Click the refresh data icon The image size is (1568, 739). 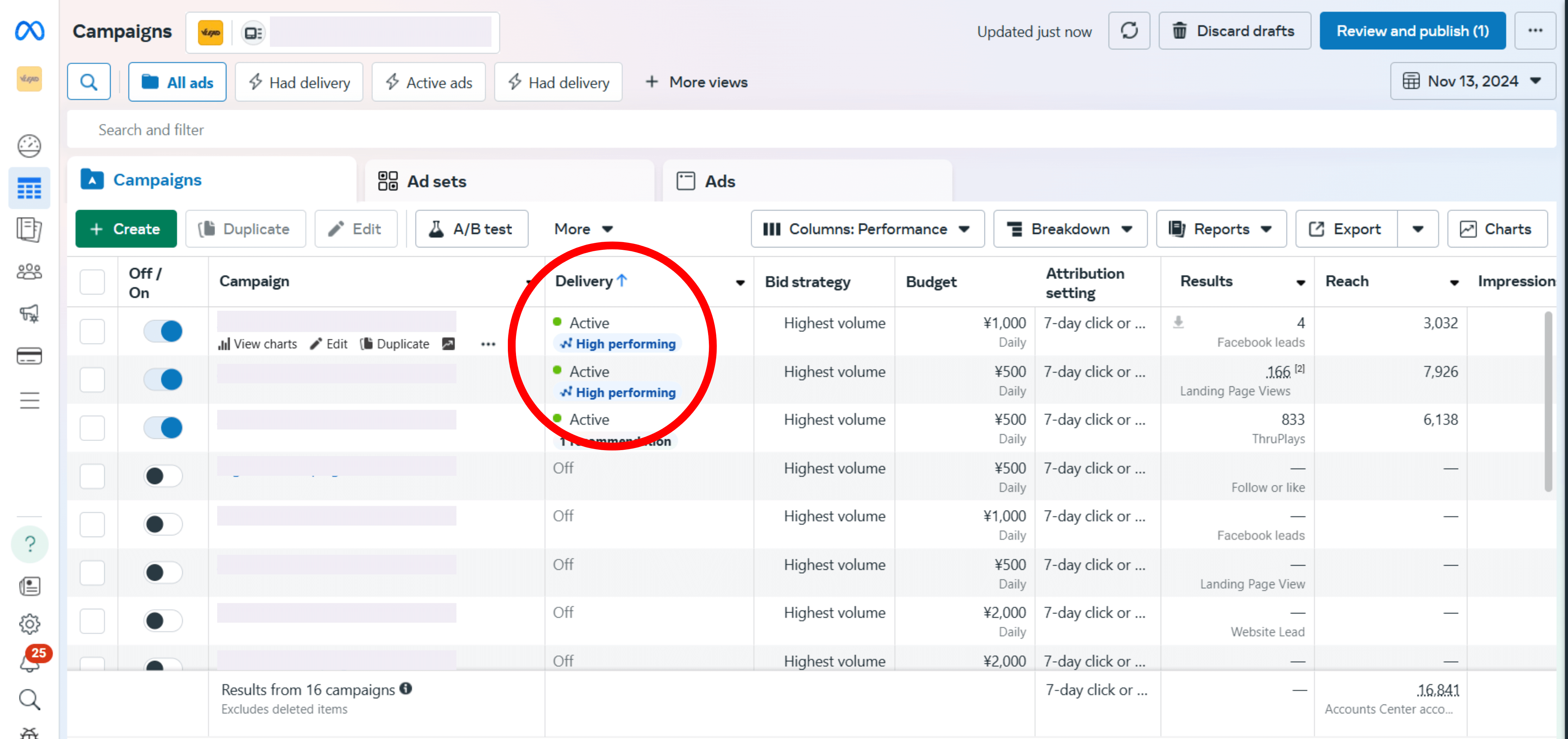(x=1128, y=30)
